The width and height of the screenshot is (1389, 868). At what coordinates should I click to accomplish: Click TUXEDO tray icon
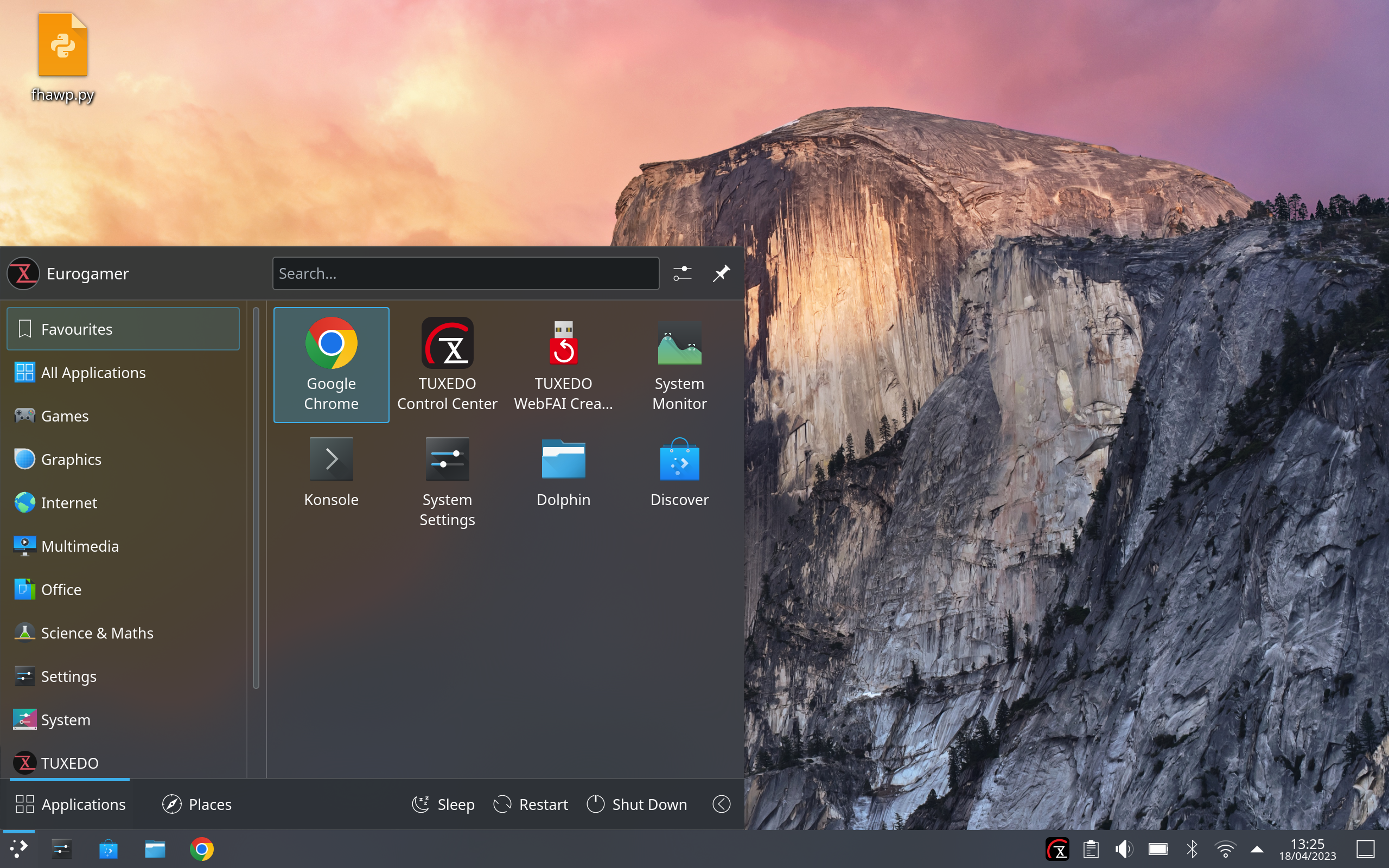click(1057, 848)
